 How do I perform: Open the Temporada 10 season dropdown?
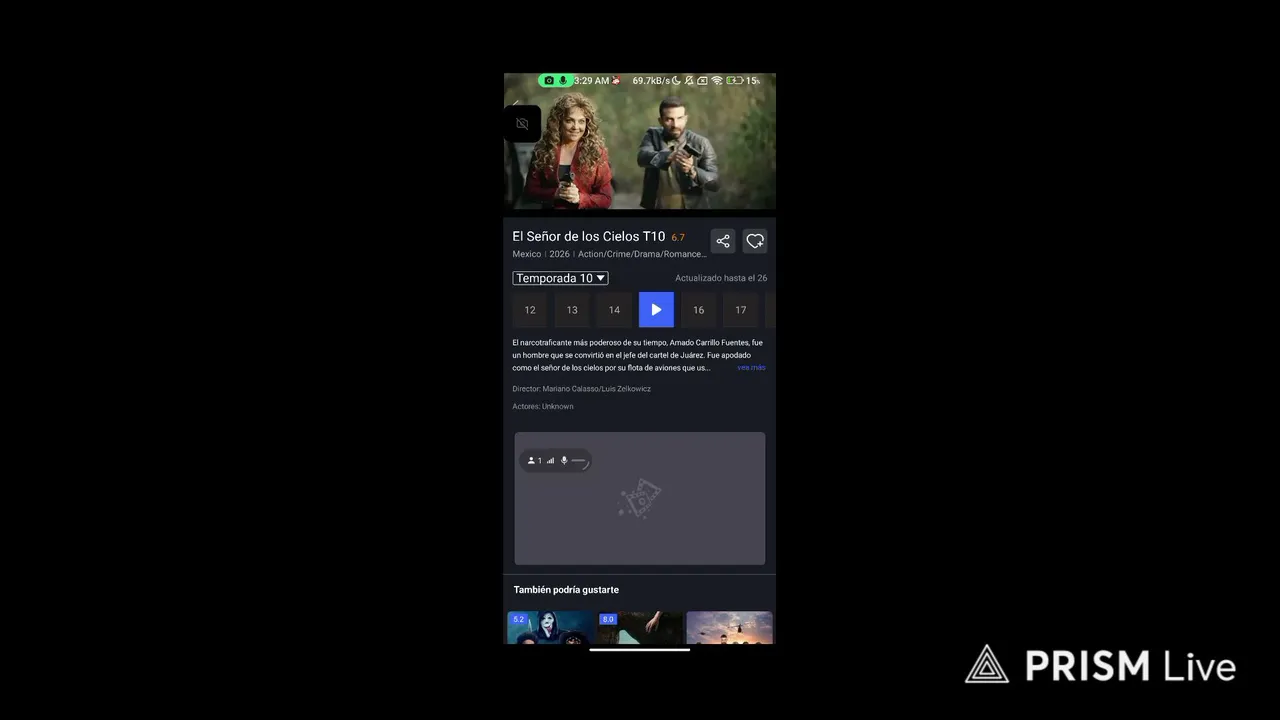[560, 278]
